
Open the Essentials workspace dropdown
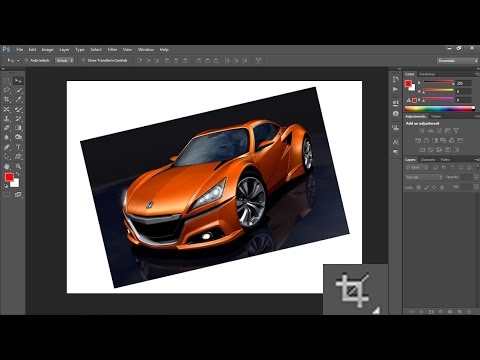point(457,61)
